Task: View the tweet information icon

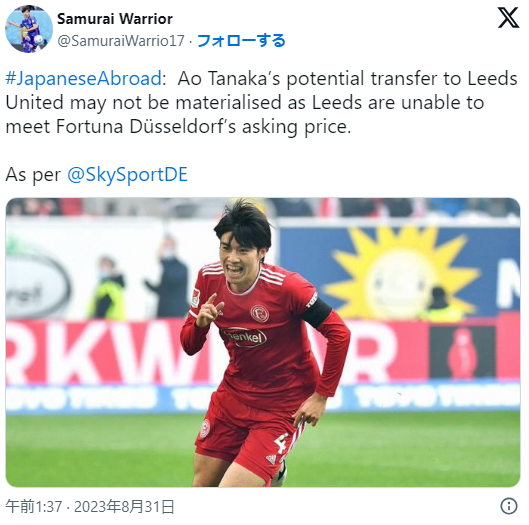Action: [x=509, y=506]
